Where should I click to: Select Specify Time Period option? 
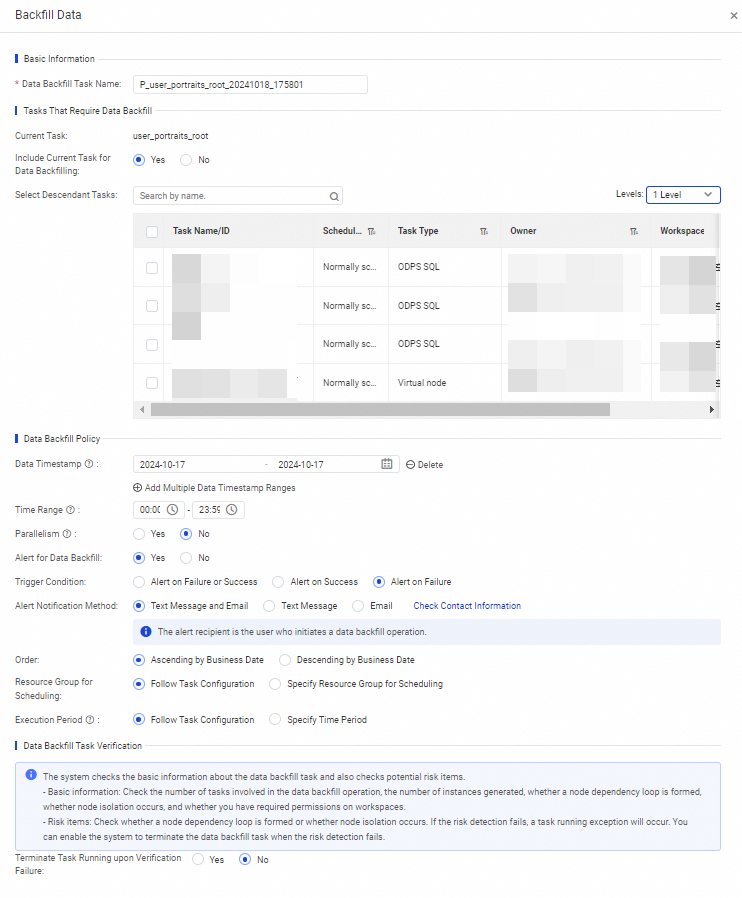(275, 720)
